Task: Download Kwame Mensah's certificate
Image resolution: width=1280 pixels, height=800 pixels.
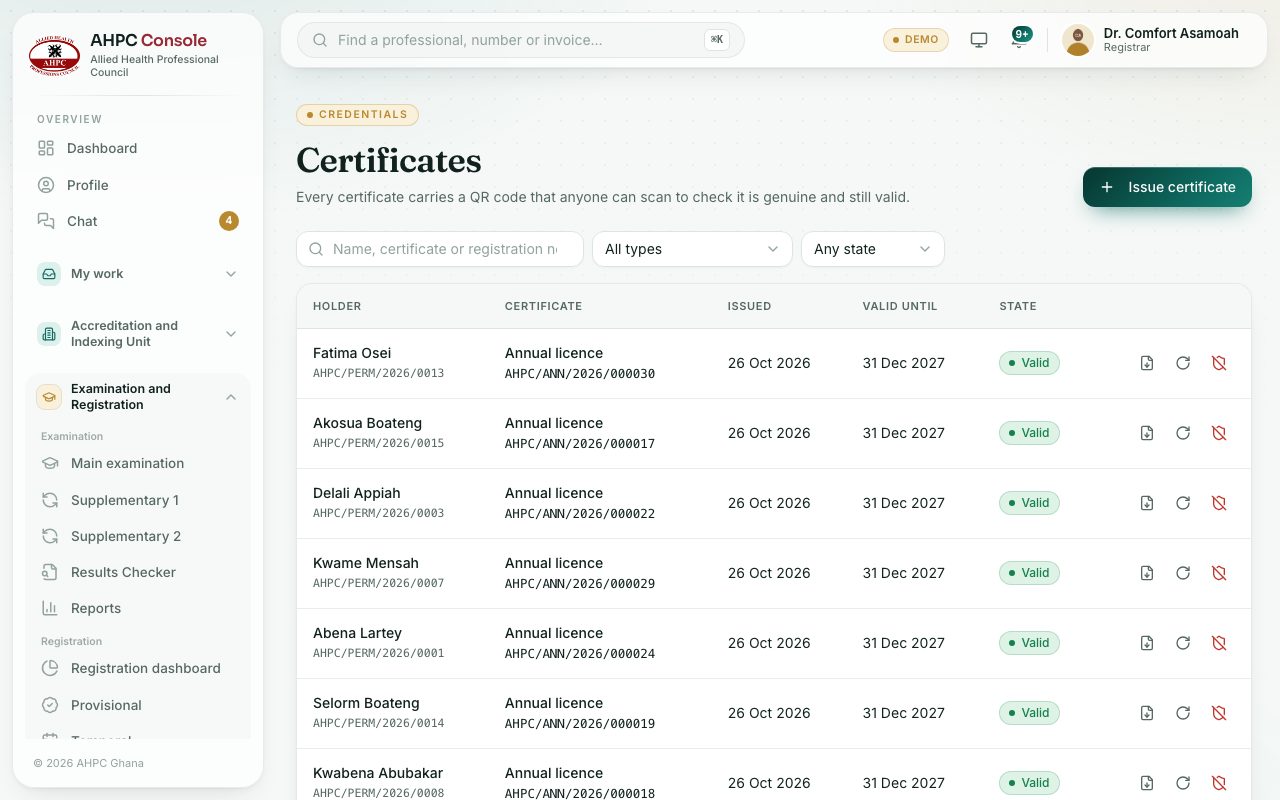Action: tap(1147, 573)
